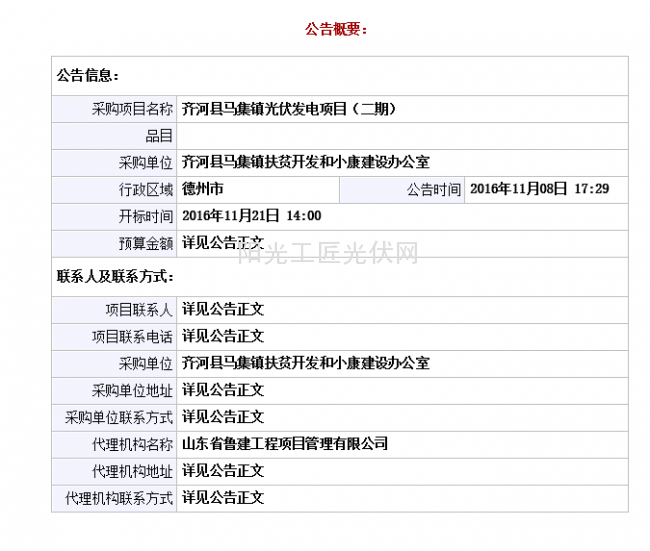The width and height of the screenshot is (650, 551).
Task: Click the empty 品目 value cell
Action: tap(402, 136)
